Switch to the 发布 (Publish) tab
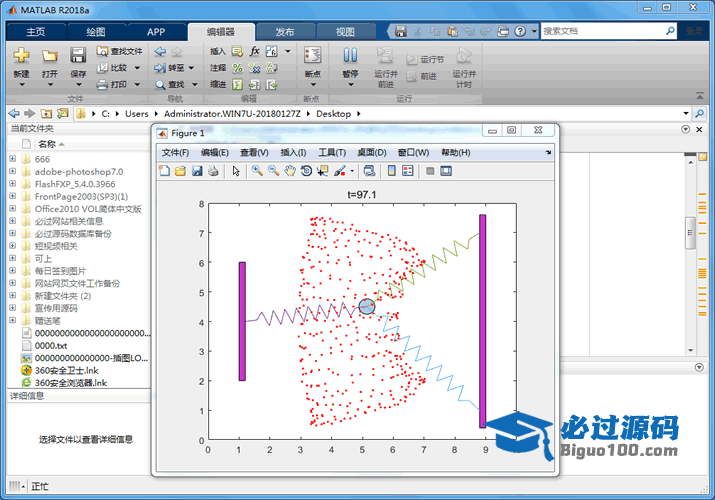Image resolution: width=715 pixels, height=500 pixels. pyautogui.click(x=285, y=31)
